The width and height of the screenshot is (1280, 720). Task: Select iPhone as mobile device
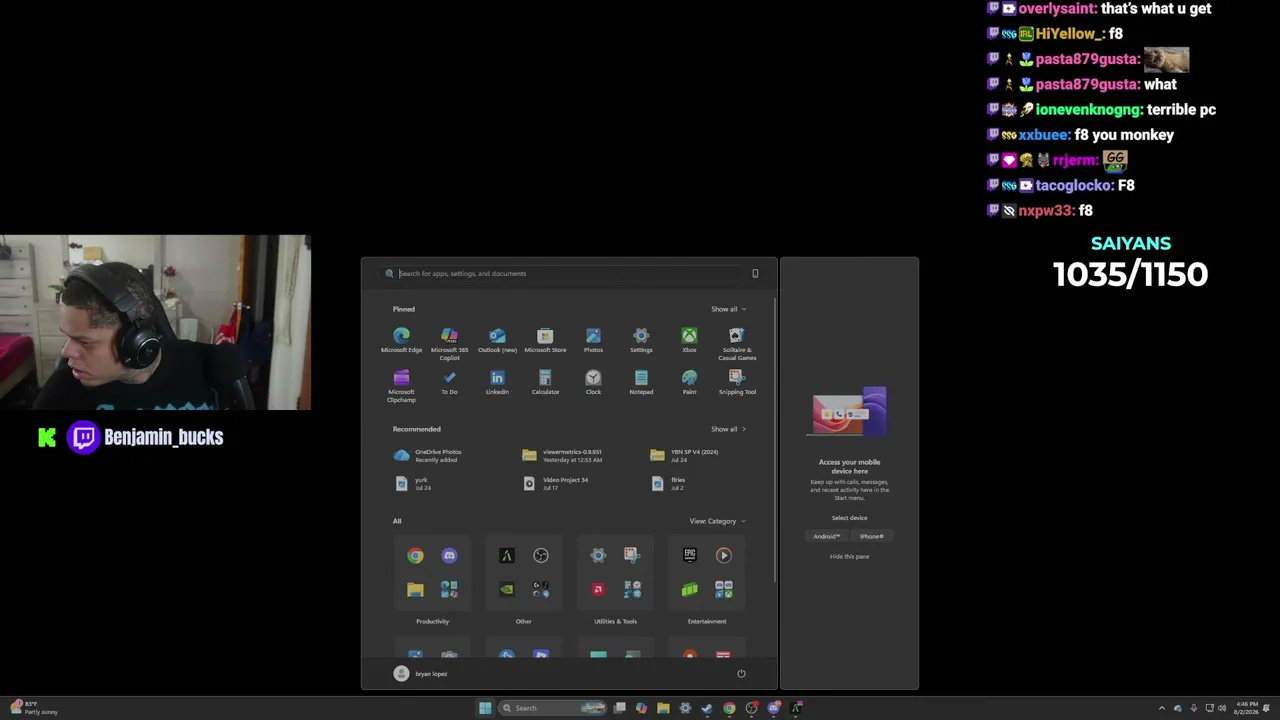[872, 536]
